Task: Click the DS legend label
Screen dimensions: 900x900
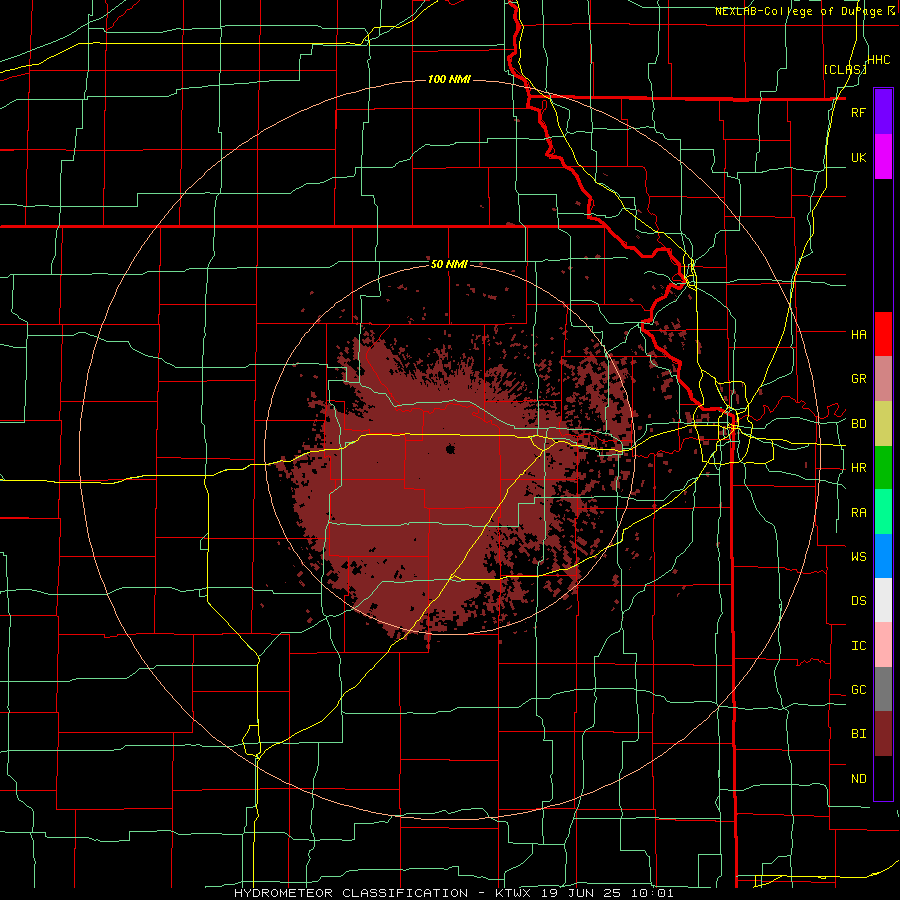Action: [x=858, y=600]
